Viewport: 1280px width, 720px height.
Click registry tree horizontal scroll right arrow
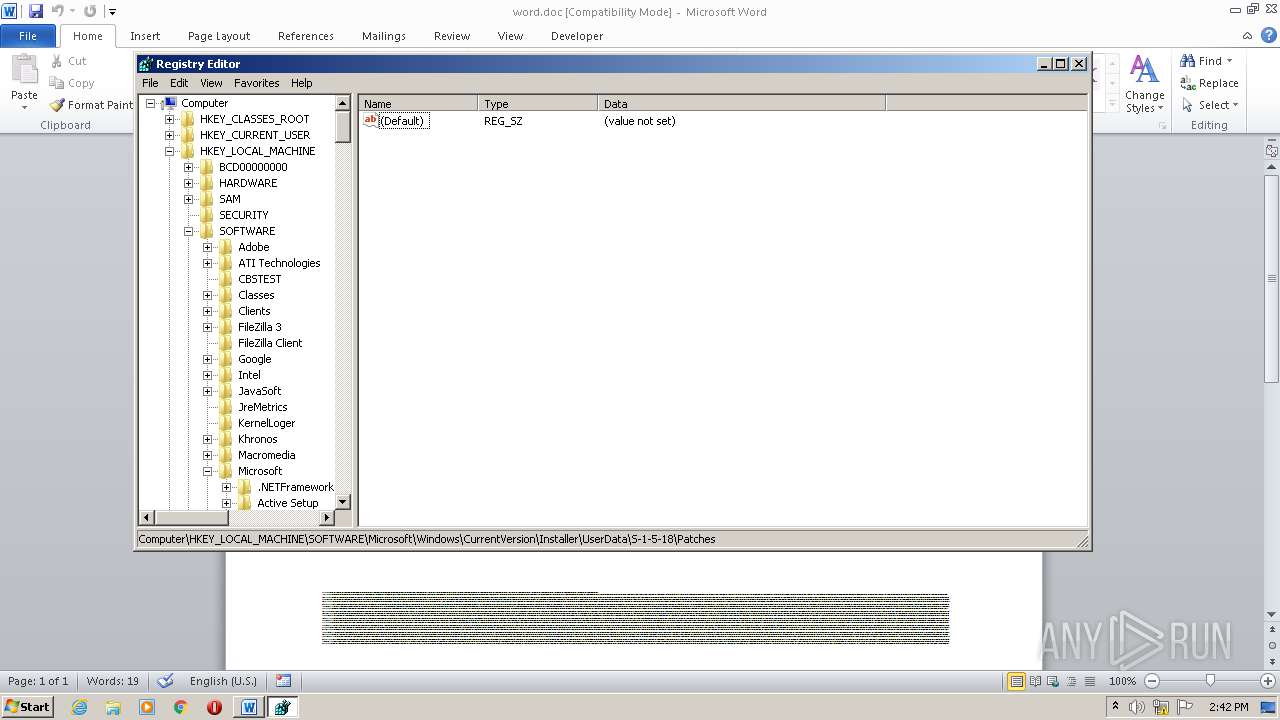326,517
